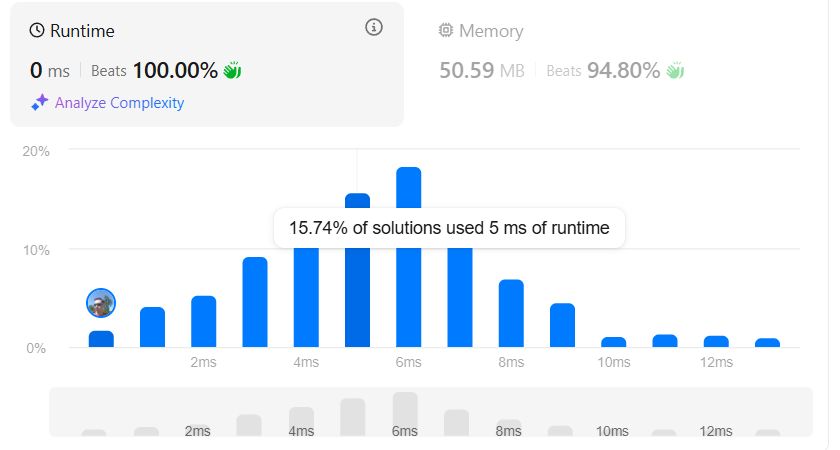This screenshot has height=450, width=840.
Task: Click the 0ms bar under the avatar
Action: point(101,339)
